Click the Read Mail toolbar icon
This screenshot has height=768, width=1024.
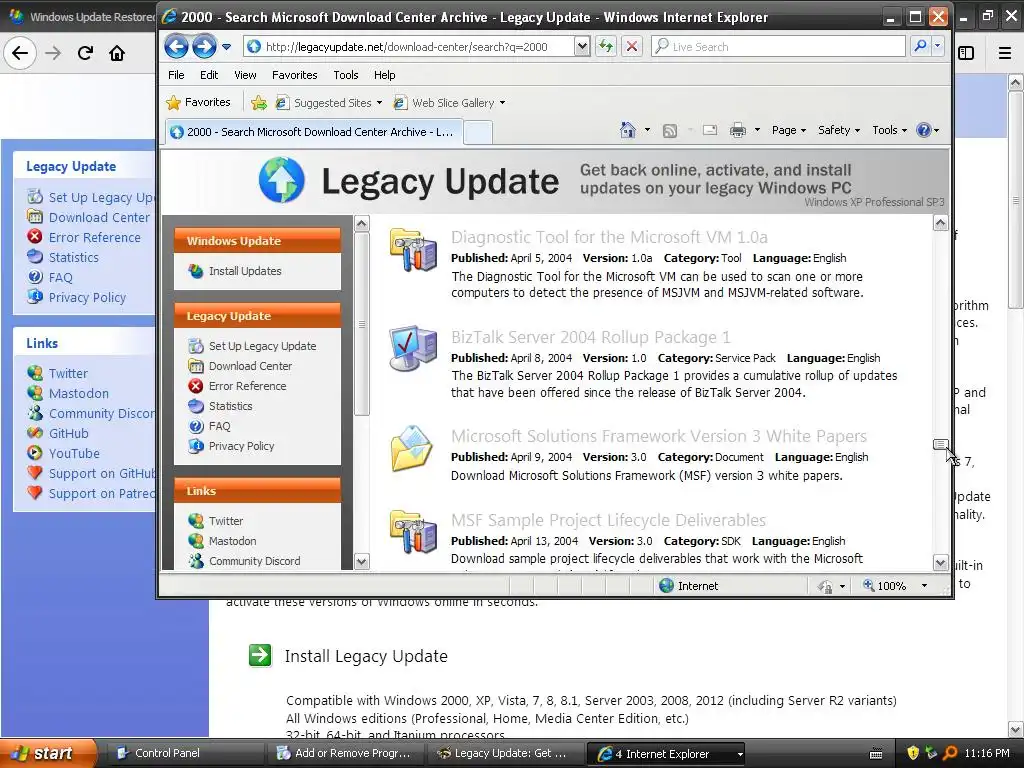(x=710, y=130)
